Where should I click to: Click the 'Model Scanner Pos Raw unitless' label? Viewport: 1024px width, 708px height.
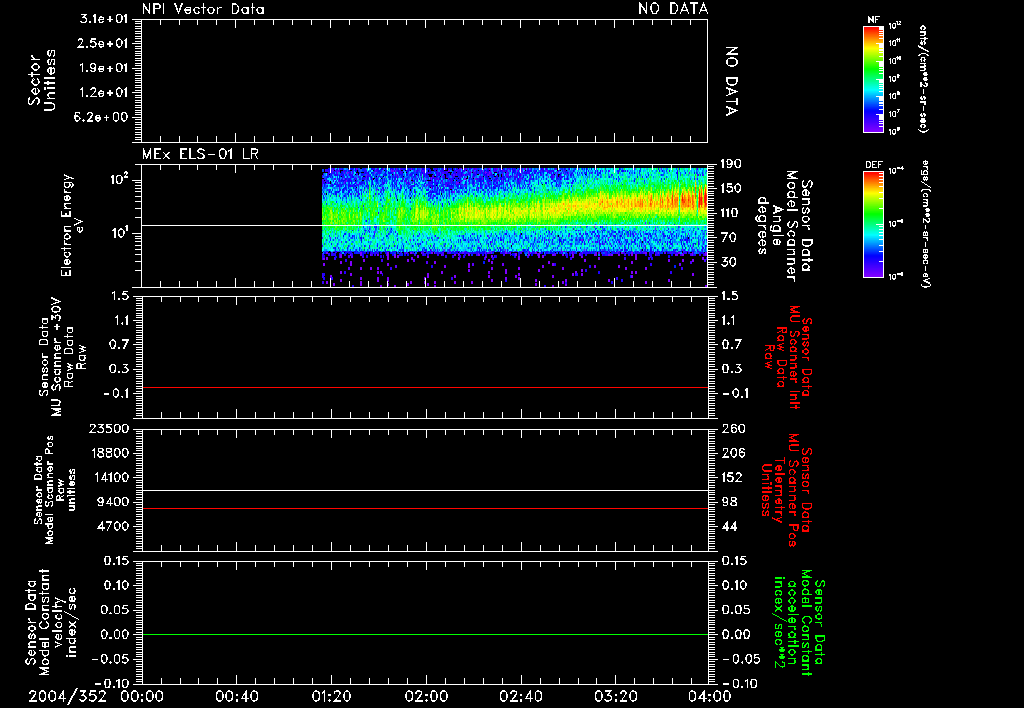tap(55, 490)
